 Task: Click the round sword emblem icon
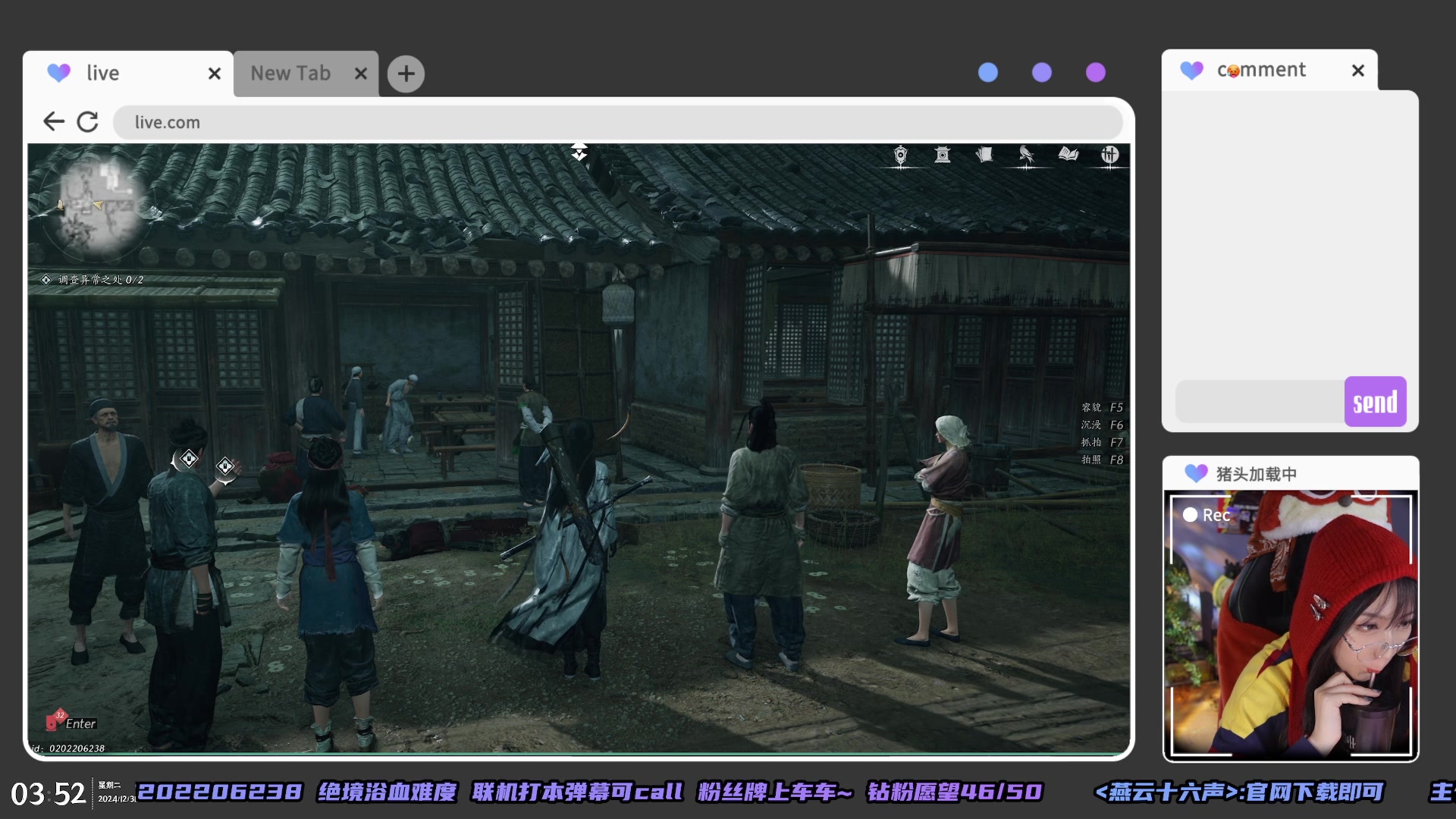coord(1110,155)
